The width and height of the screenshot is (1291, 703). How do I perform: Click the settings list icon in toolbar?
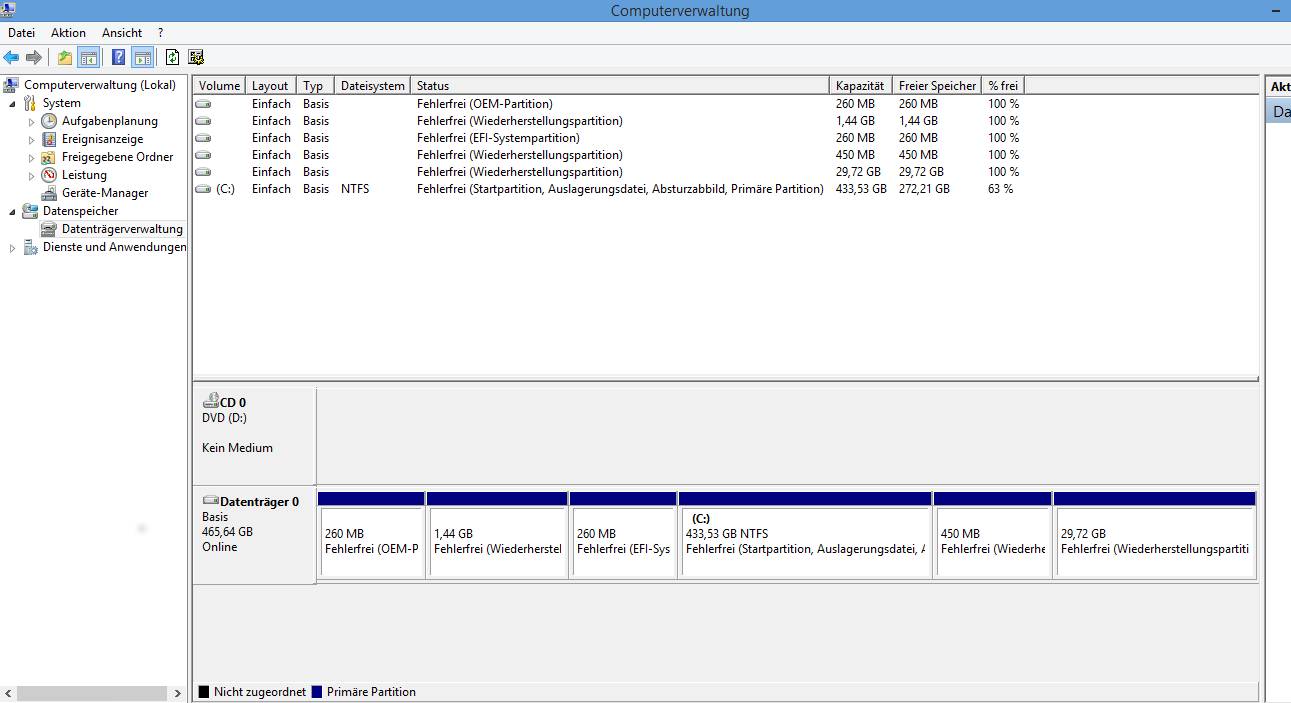196,57
